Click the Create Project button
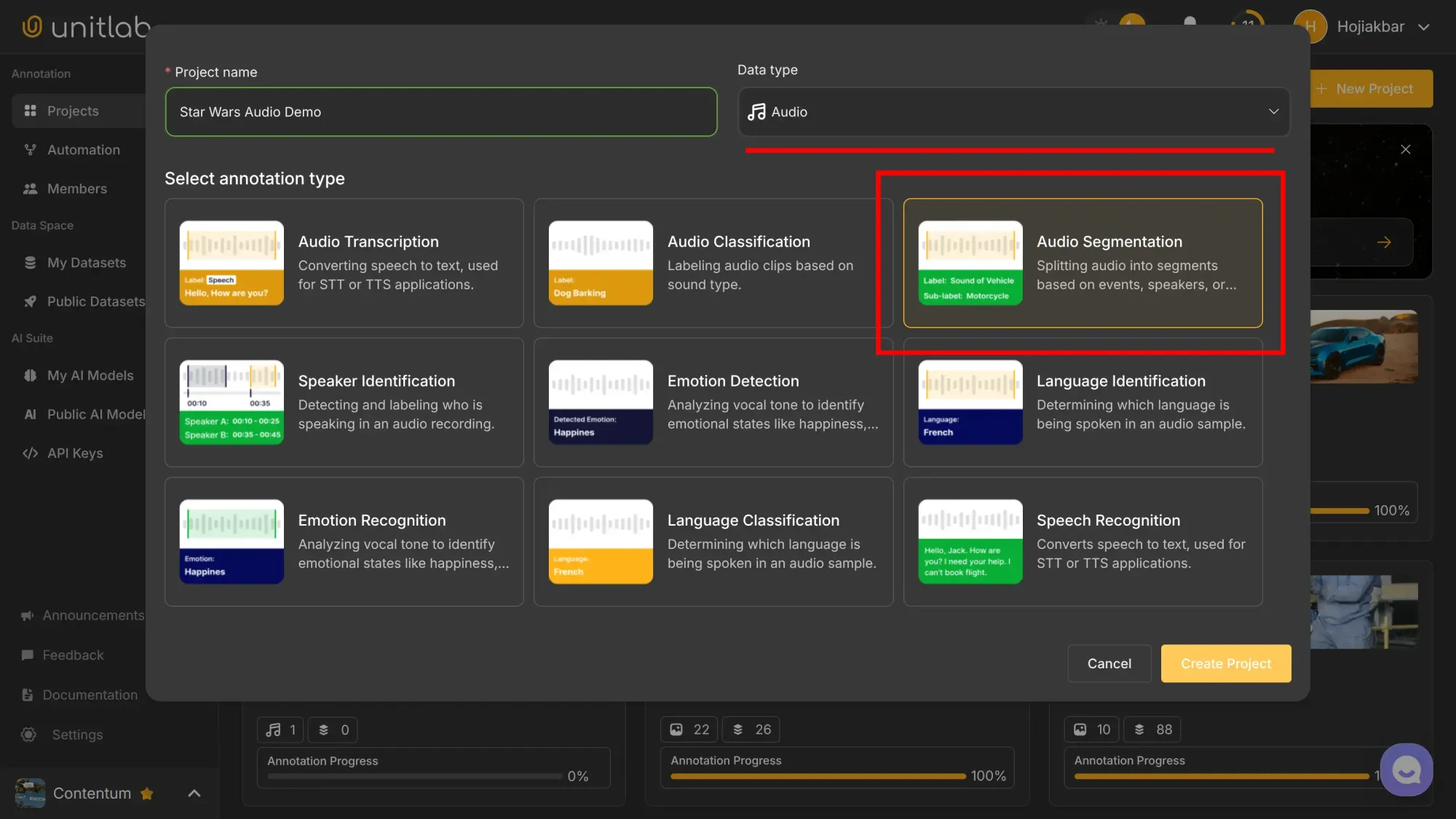Viewport: 1456px width, 819px height. (x=1225, y=663)
